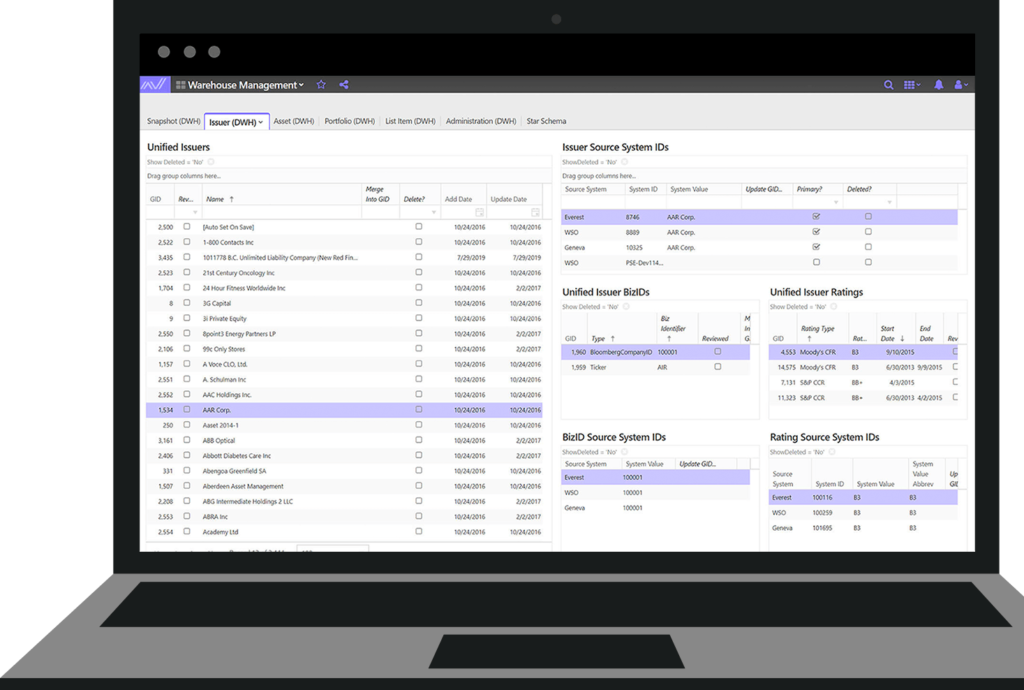Open the apps grid menu icon
This screenshot has height=690, width=1024.
912,85
